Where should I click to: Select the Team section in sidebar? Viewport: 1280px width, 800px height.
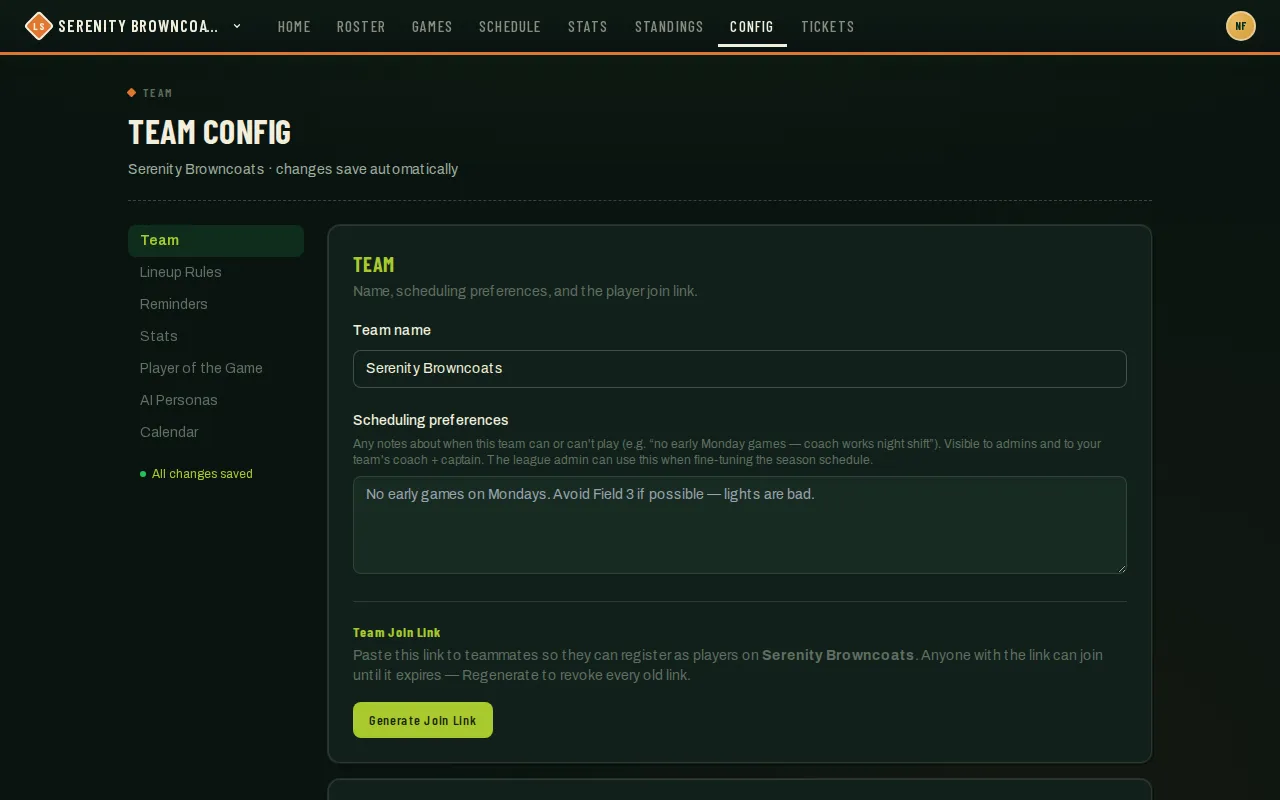pos(216,240)
